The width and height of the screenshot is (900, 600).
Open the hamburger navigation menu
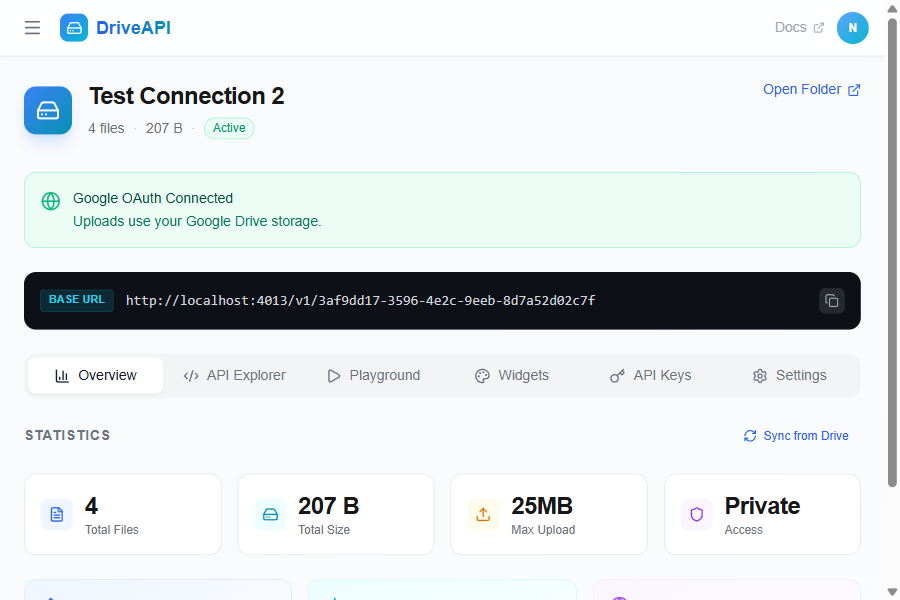pyautogui.click(x=32, y=27)
